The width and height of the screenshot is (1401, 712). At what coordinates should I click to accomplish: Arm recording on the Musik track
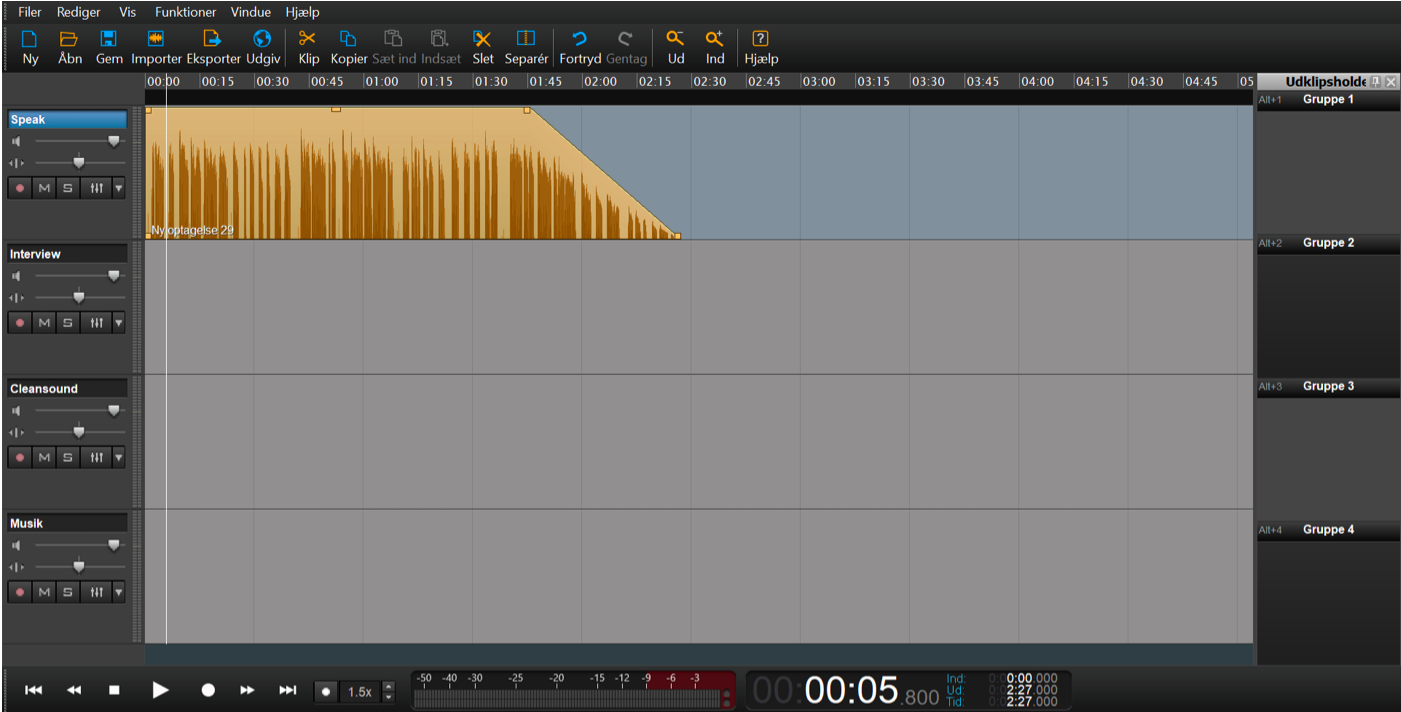pos(19,592)
